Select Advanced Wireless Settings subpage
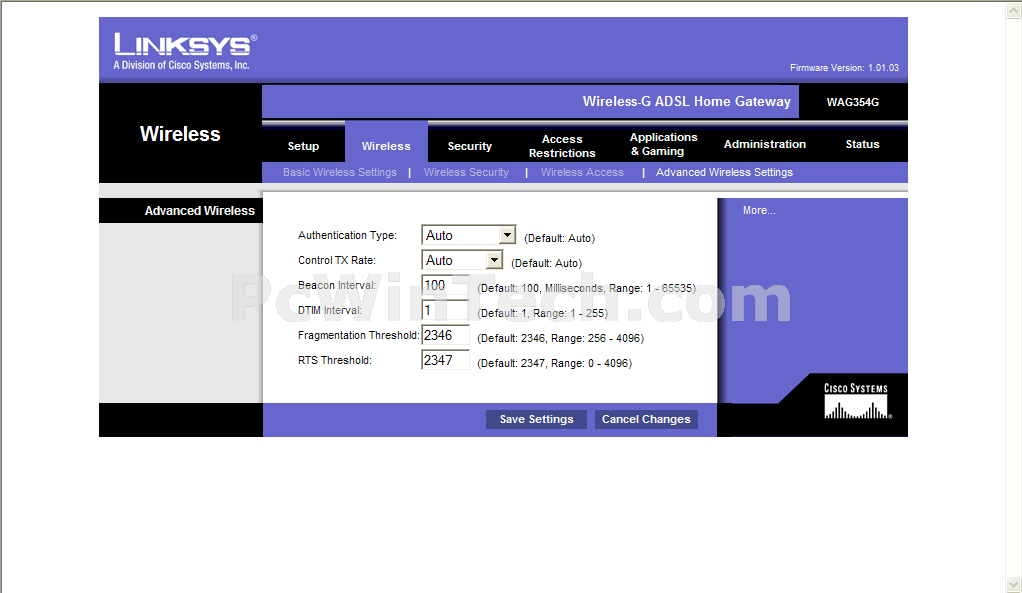Viewport: 1022px width, 593px height. [x=724, y=172]
